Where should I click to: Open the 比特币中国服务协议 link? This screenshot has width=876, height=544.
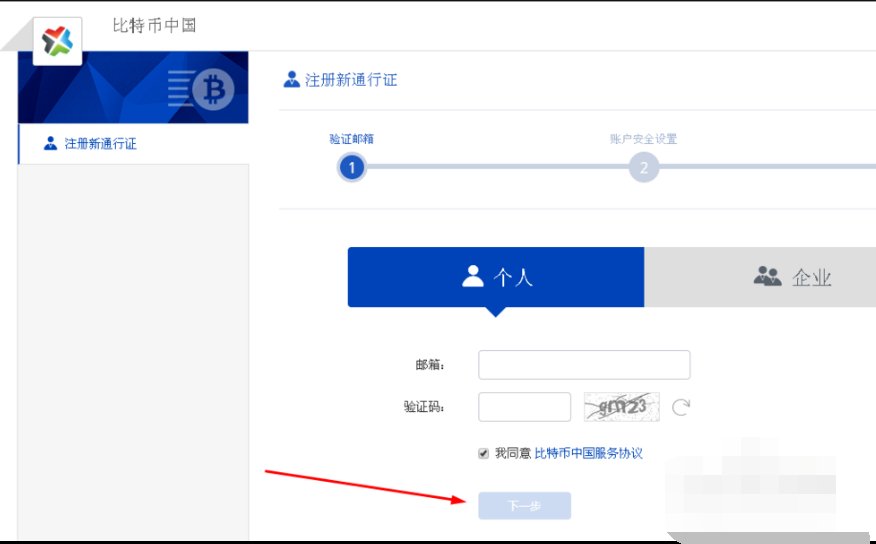[589, 454]
